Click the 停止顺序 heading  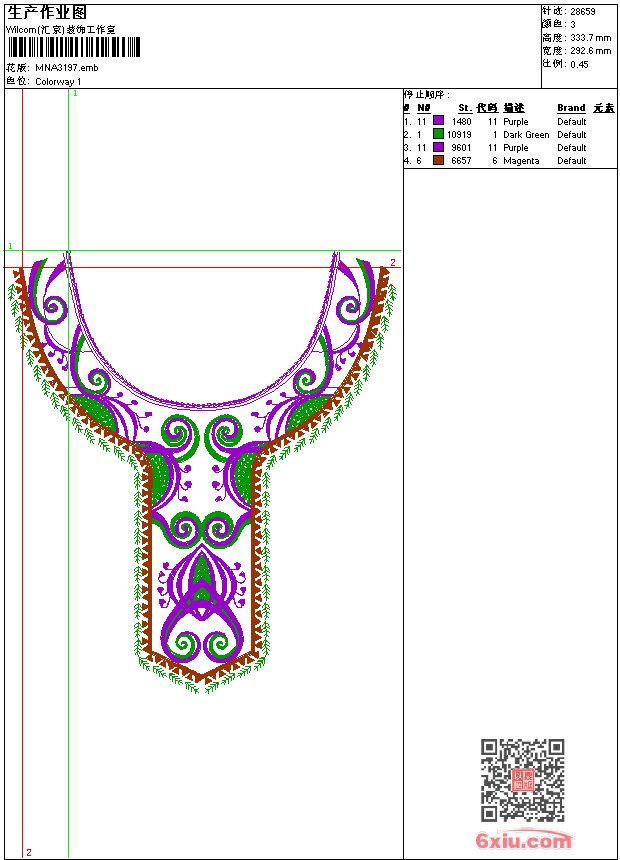click(x=427, y=94)
